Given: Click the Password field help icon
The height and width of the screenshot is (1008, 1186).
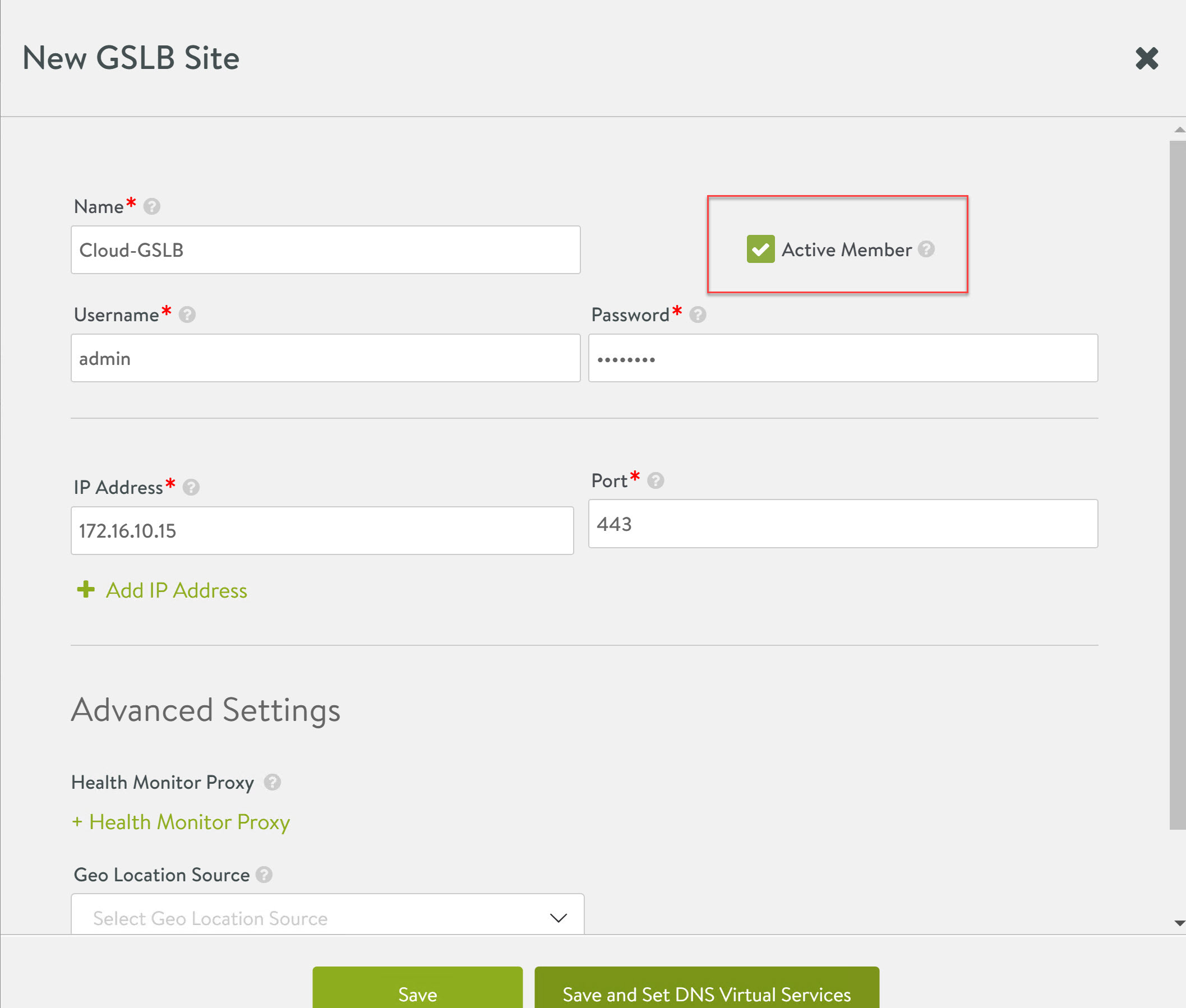Looking at the screenshot, I should coord(698,315).
